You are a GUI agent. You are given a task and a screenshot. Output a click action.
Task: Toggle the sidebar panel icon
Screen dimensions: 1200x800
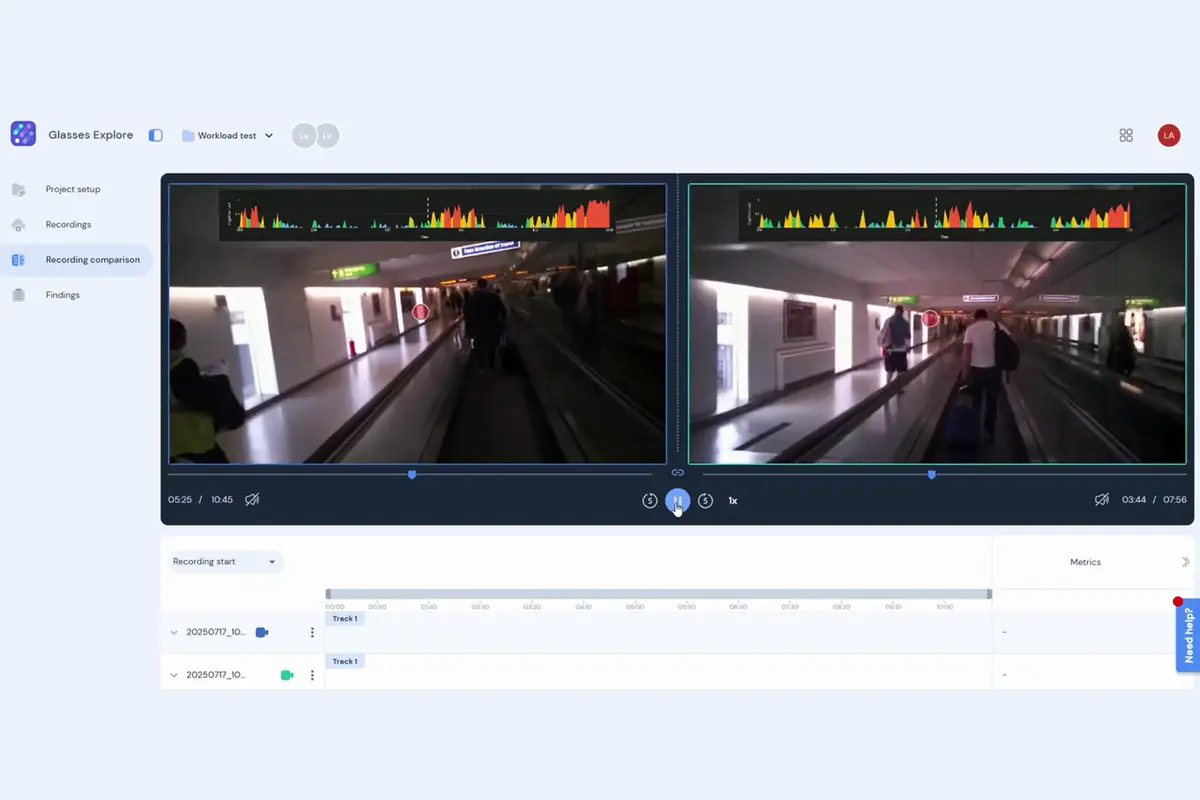coord(155,135)
